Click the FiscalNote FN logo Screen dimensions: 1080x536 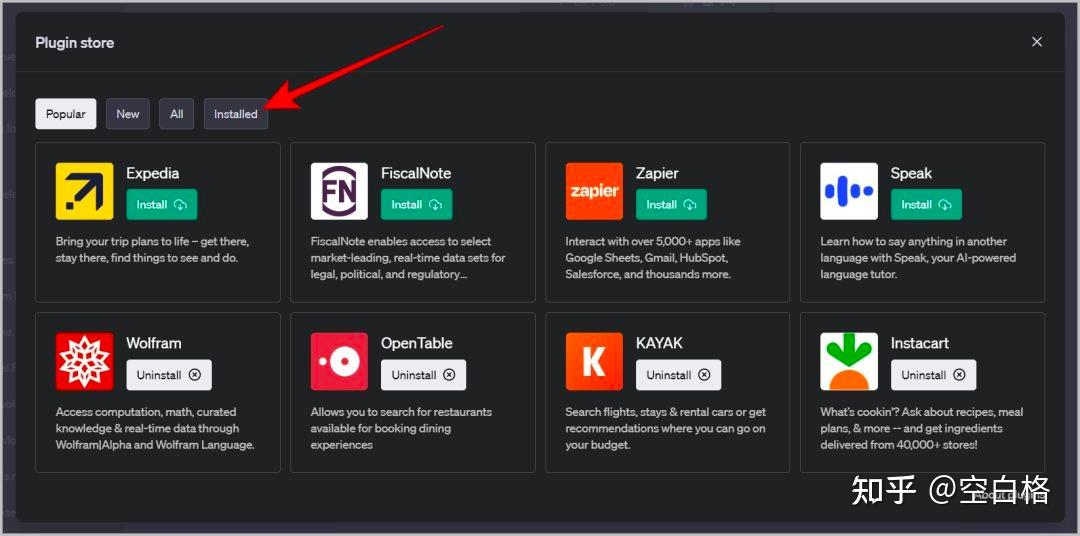tap(340, 191)
